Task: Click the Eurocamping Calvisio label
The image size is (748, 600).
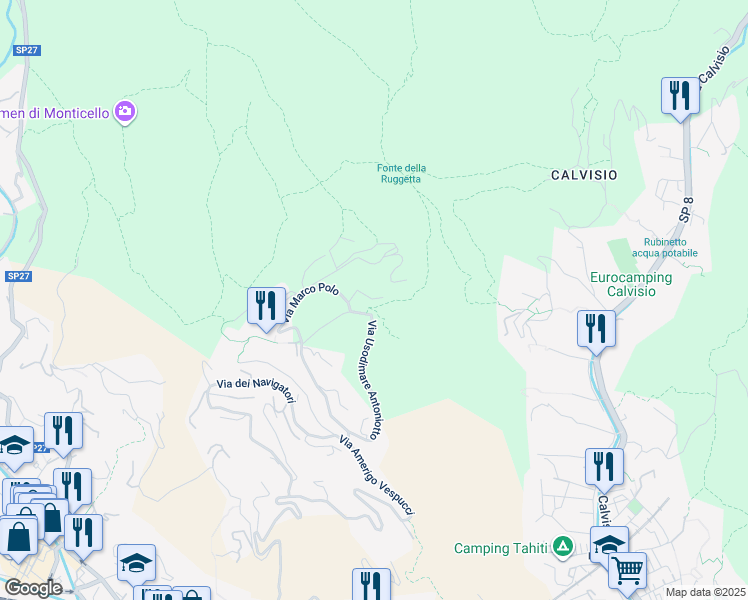Action: [631, 284]
